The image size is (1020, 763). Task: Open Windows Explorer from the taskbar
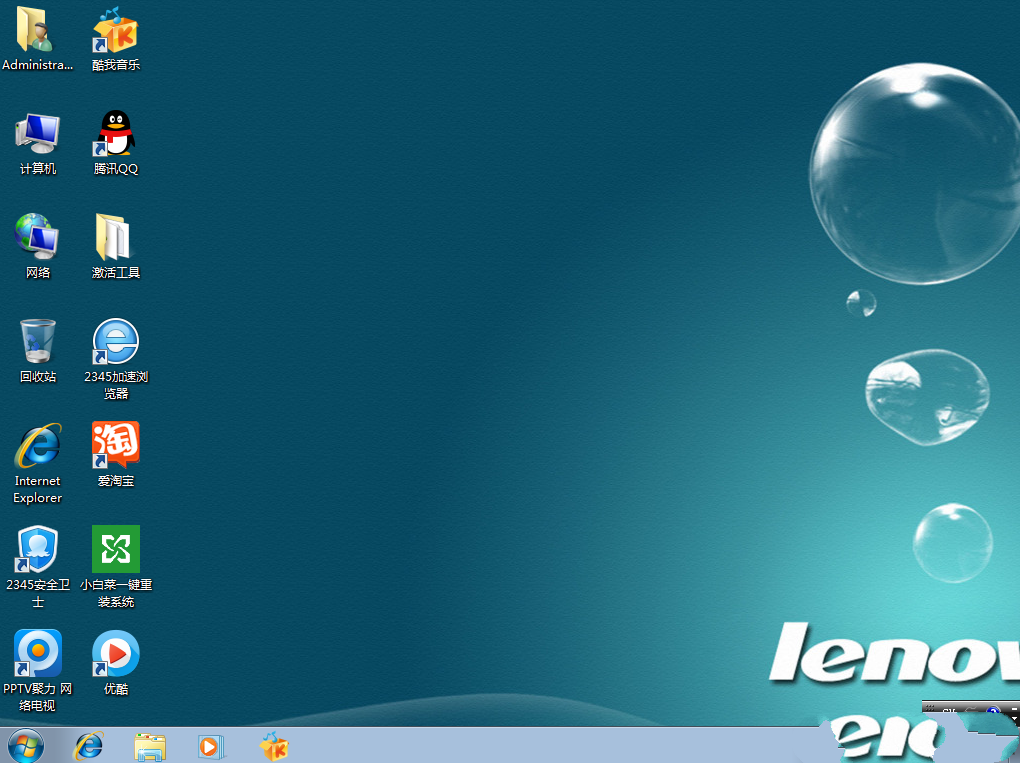coord(150,746)
